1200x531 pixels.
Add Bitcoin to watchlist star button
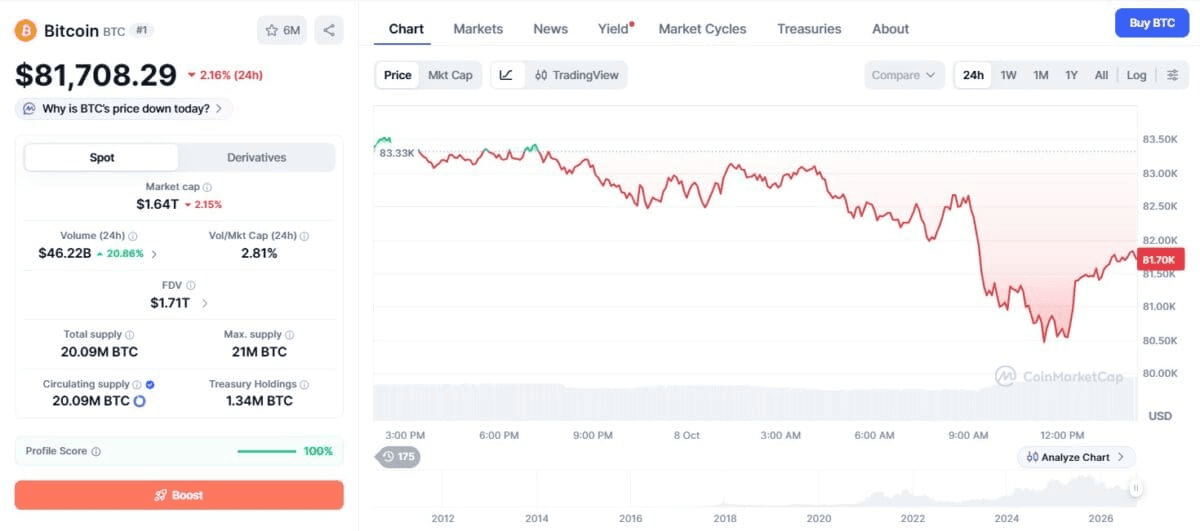pos(282,30)
